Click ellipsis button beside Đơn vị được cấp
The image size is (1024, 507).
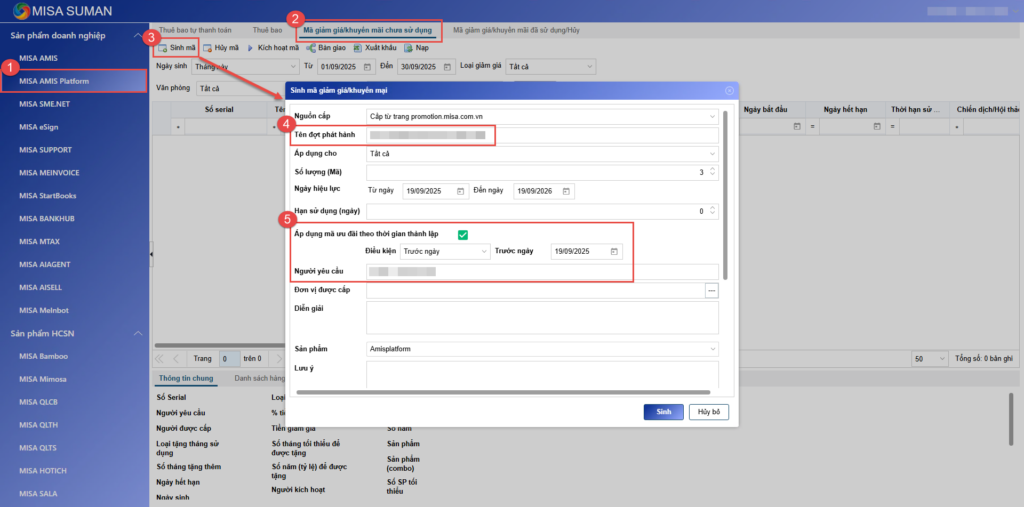[x=712, y=290]
